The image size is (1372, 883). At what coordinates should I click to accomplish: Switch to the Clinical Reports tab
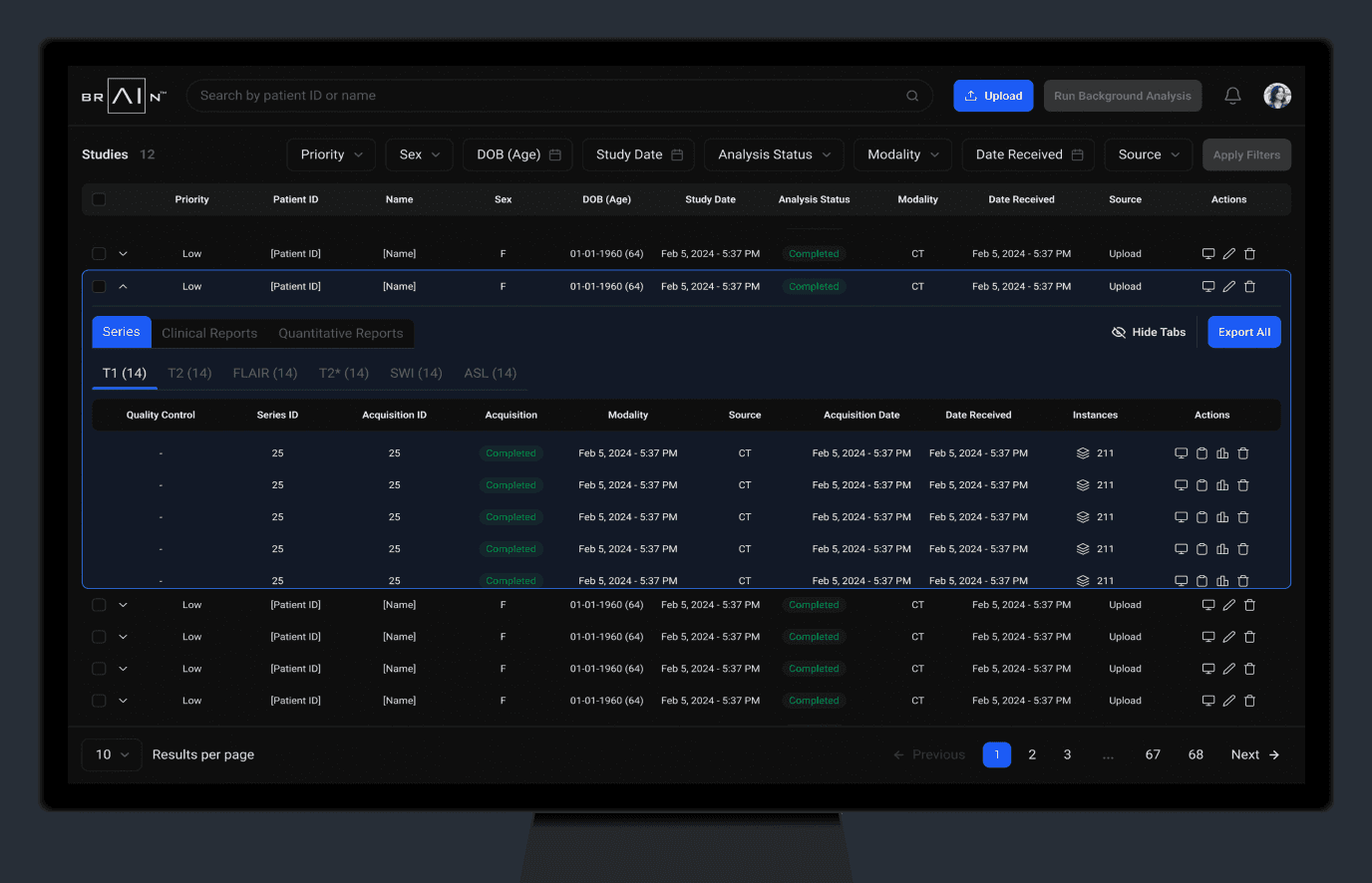point(209,333)
